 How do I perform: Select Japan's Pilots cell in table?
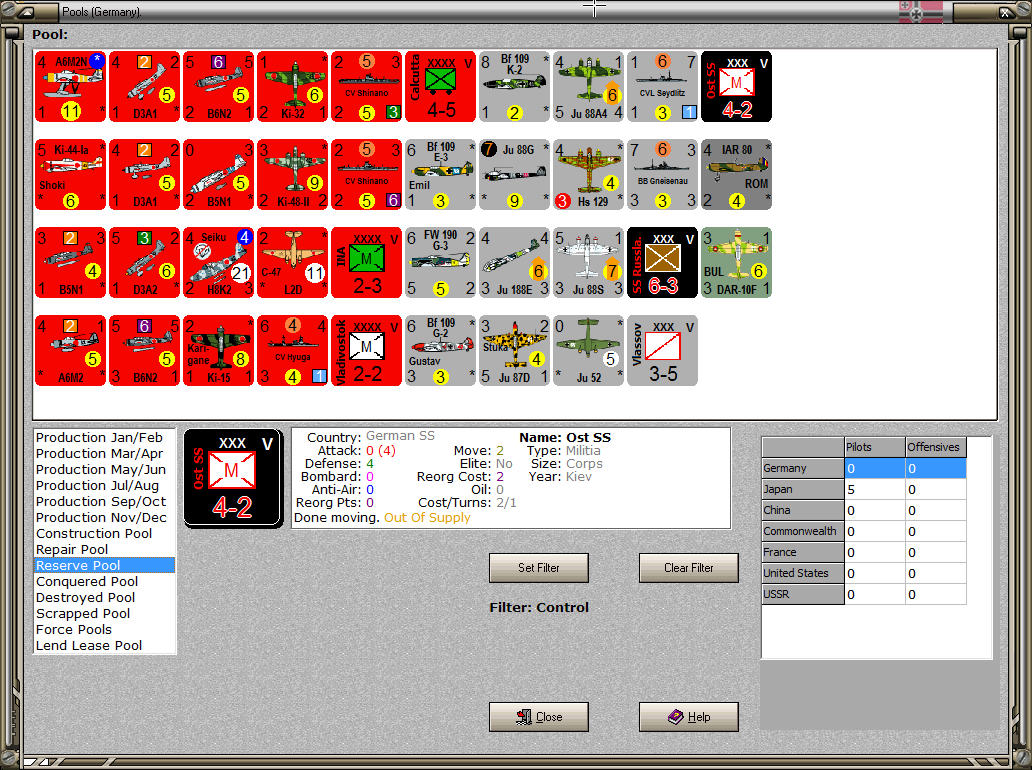[x=875, y=490]
